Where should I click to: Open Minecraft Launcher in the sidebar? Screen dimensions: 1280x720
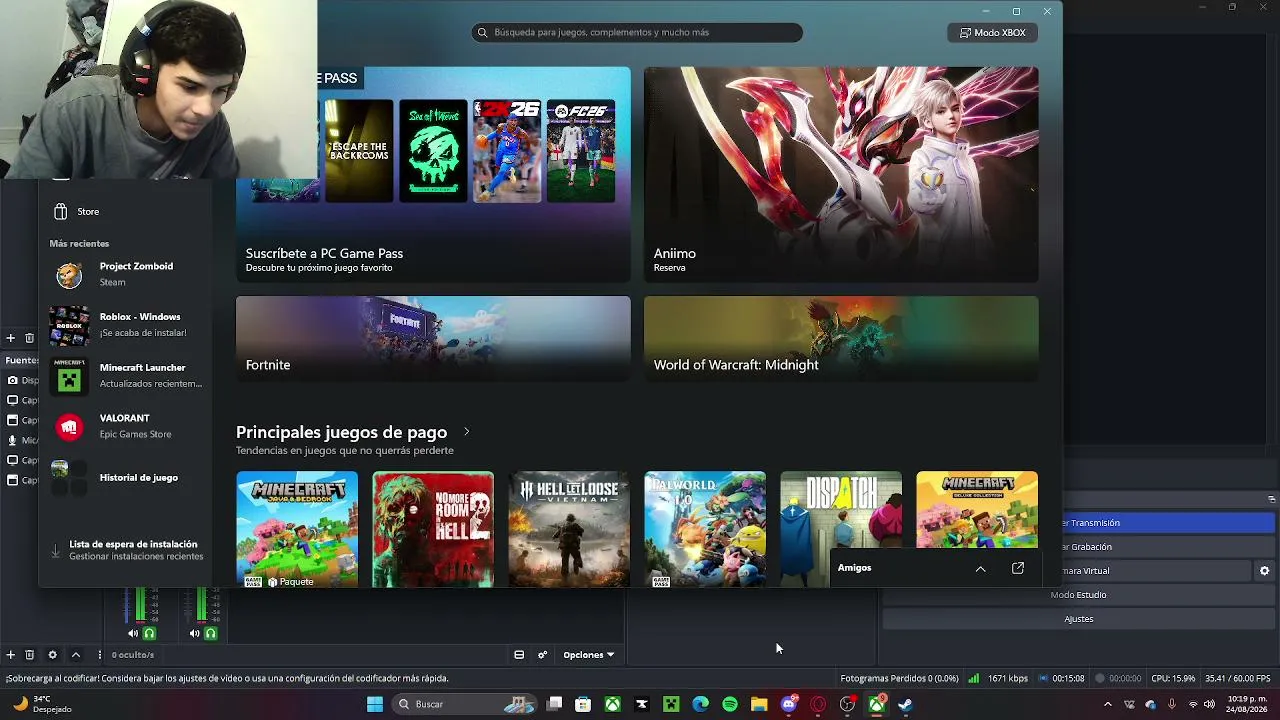(x=125, y=376)
